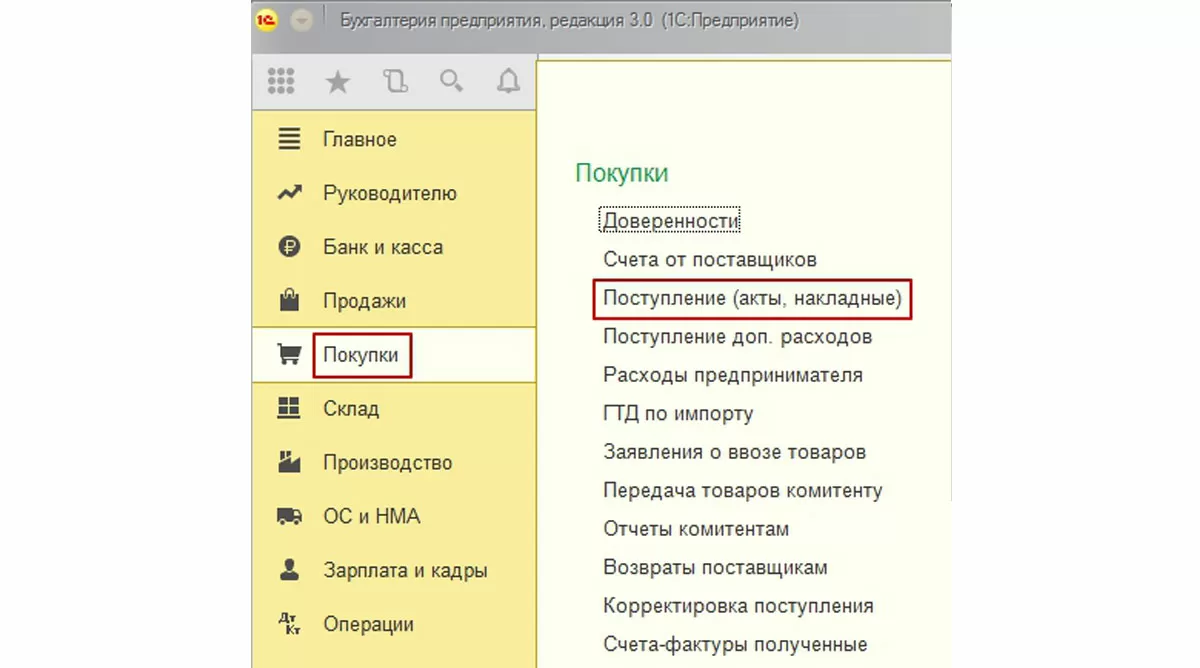Open the Склад section
This screenshot has height=668, width=1200.
click(x=394, y=409)
